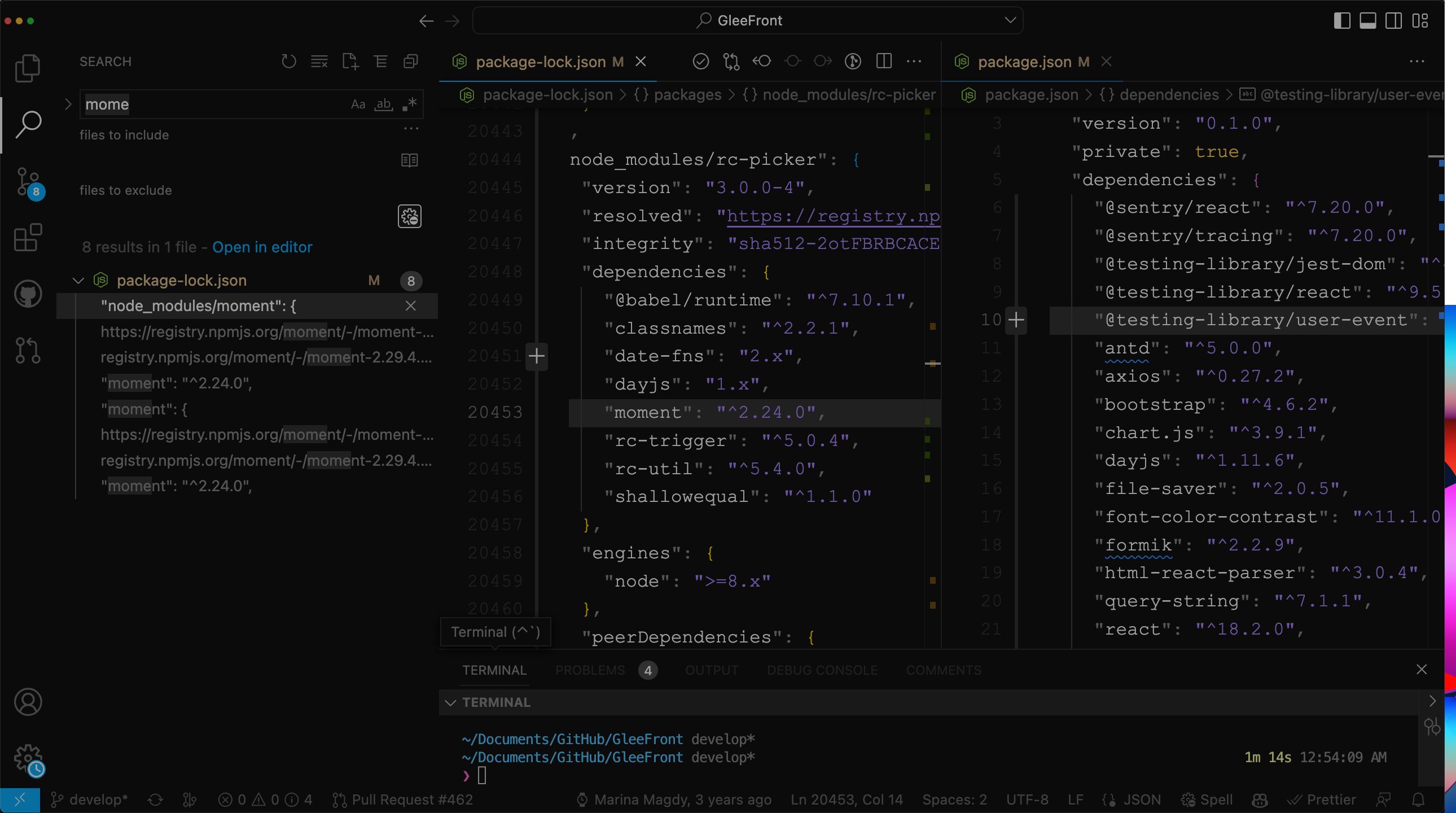Open the results with Open in editor

point(262,247)
